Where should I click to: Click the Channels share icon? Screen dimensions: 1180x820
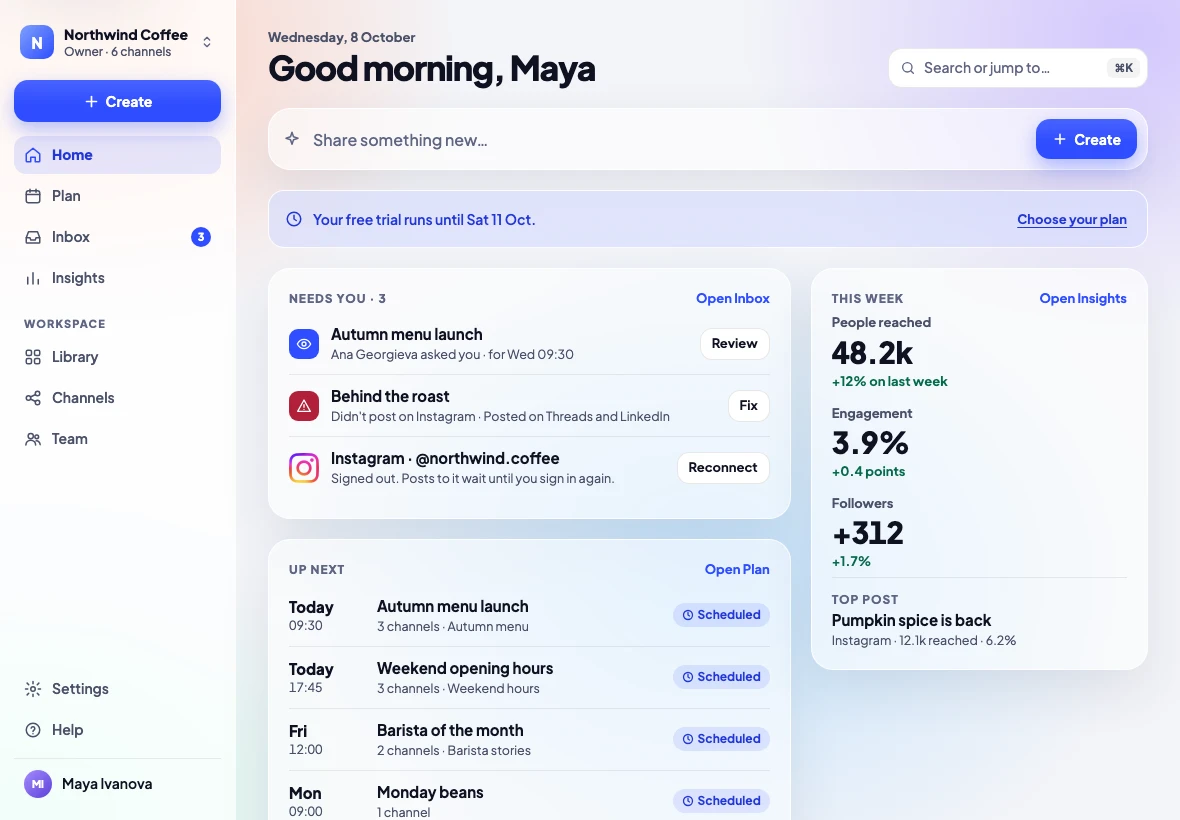33,398
